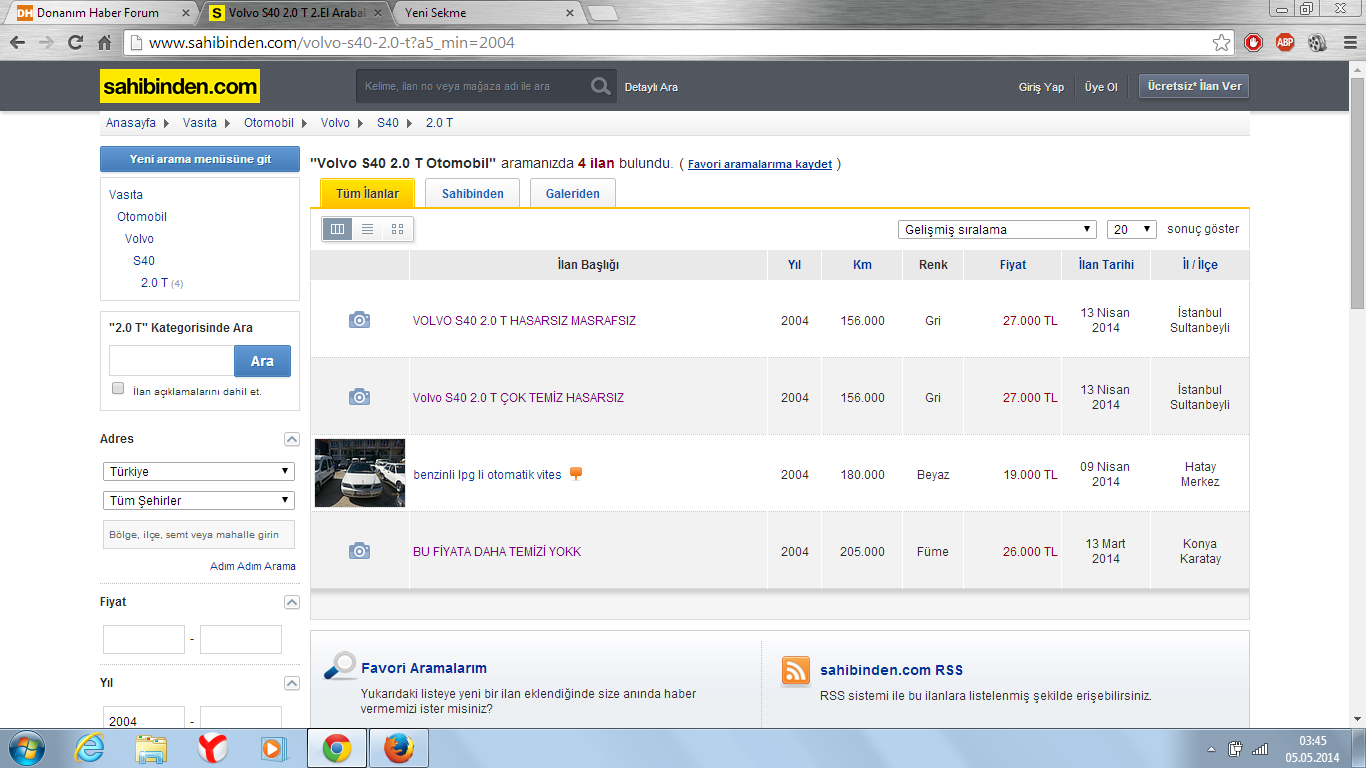This screenshot has width=1366, height=768.
Task: Click the orange RSS feed icon
Action: click(796, 670)
